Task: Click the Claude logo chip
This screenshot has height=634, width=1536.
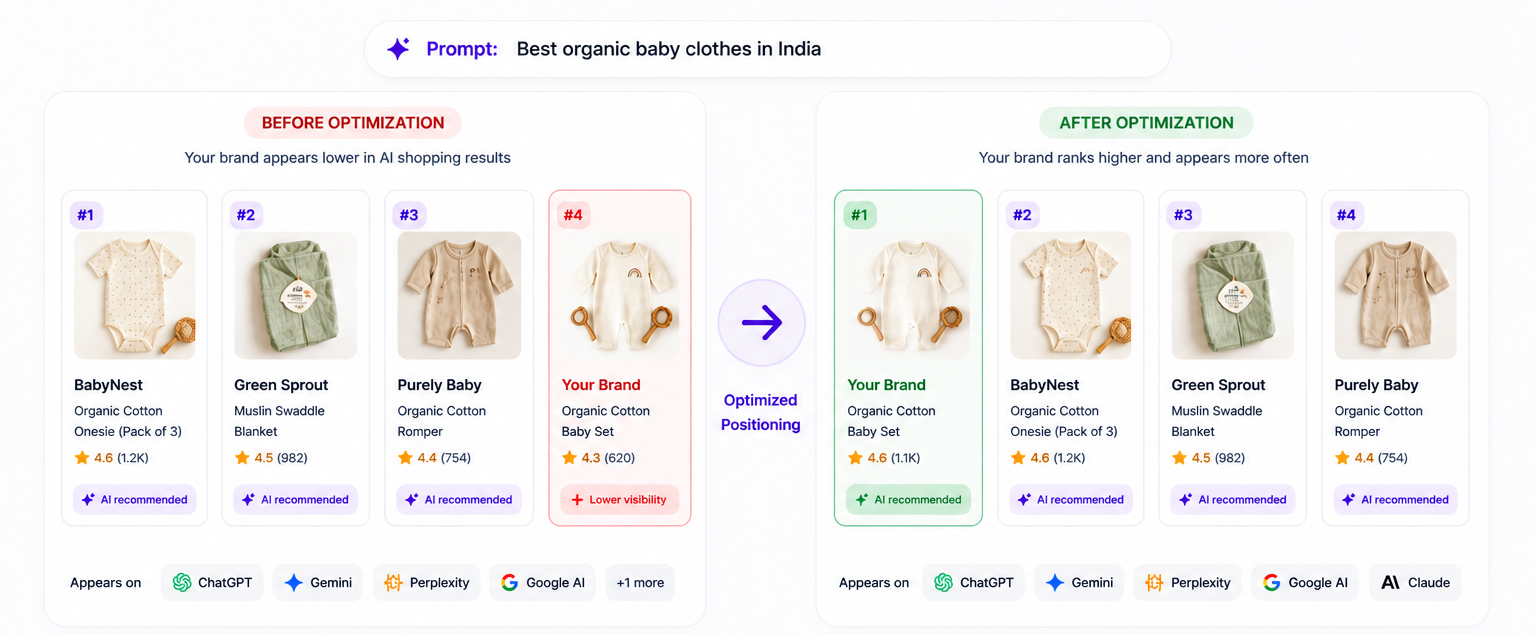Action: click(x=1415, y=583)
